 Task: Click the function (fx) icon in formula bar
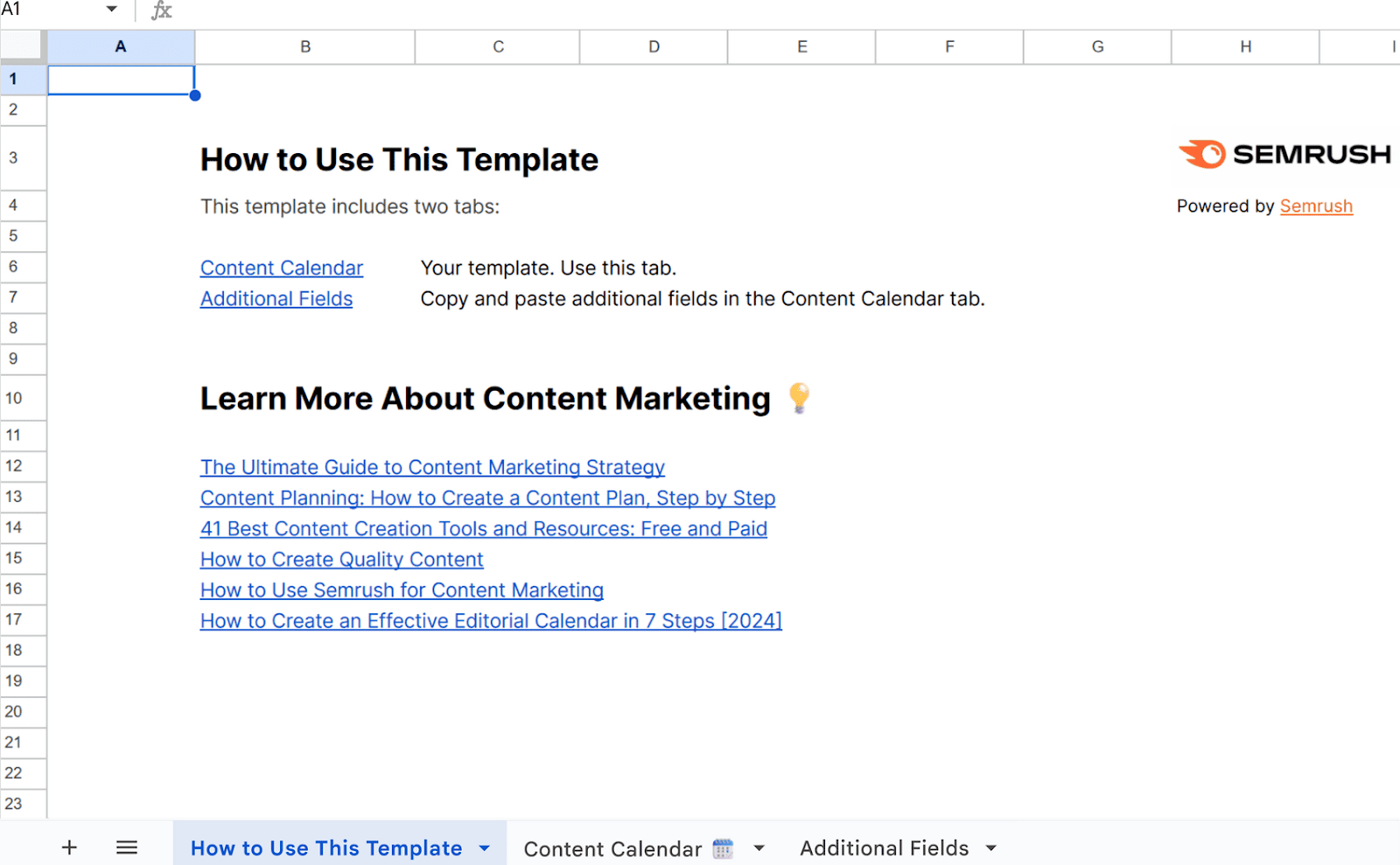pos(160,10)
